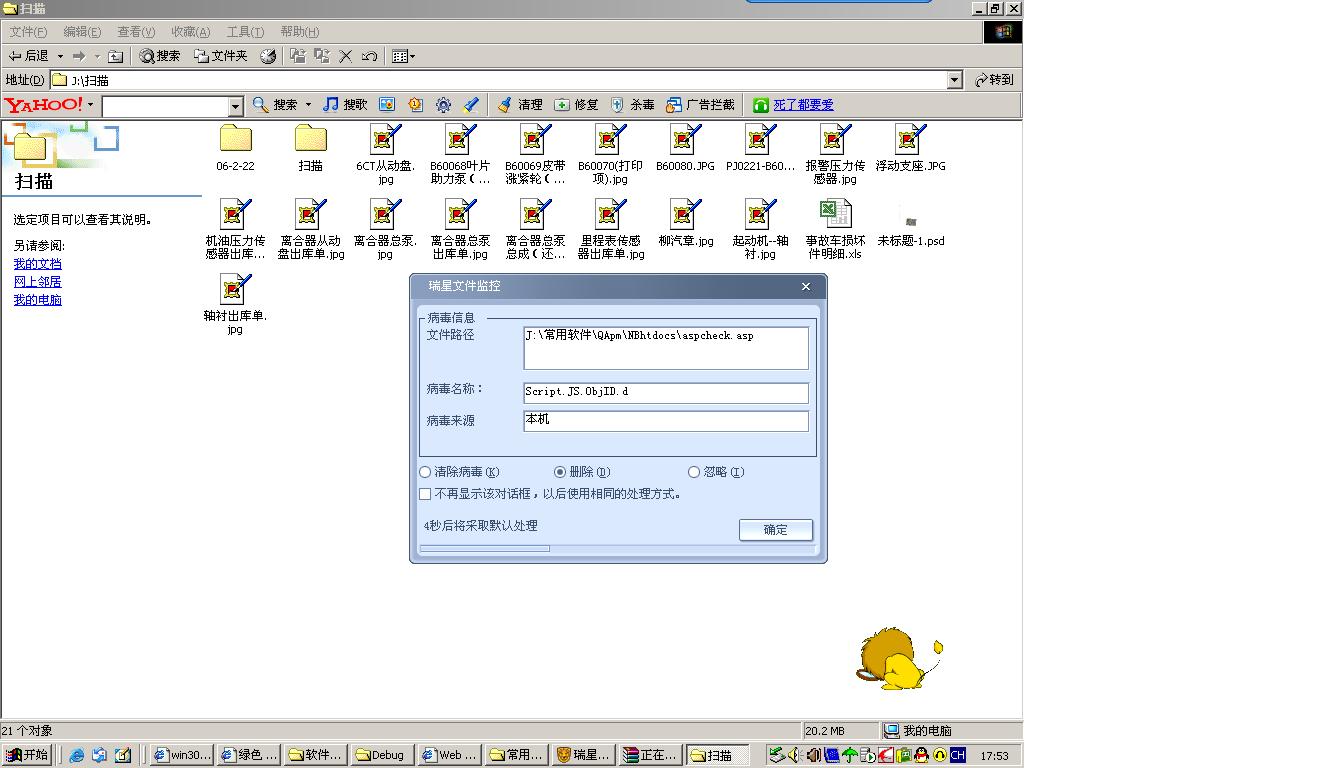Select the 清除病毒 radio option

click(425, 472)
